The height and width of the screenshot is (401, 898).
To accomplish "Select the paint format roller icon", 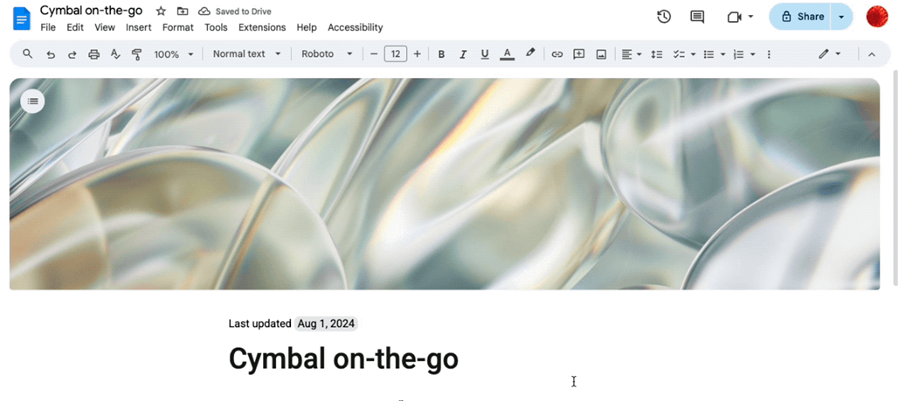I will click(137, 54).
